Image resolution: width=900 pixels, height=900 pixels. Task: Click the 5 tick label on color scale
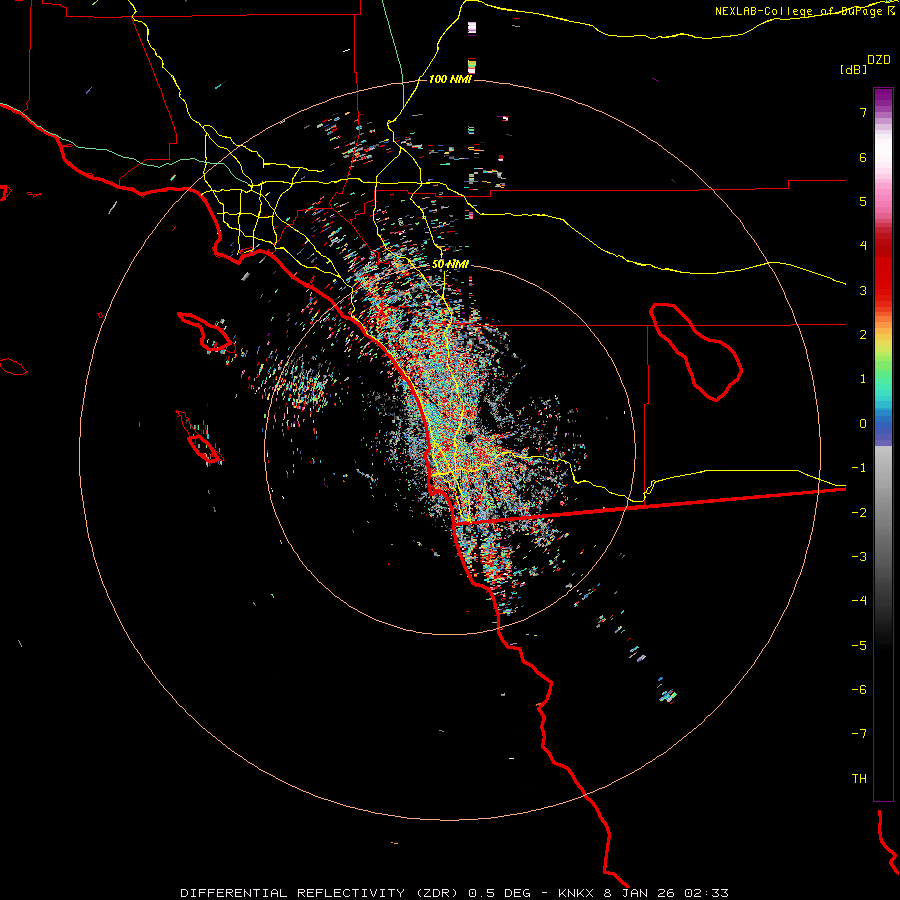pos(863,201)
